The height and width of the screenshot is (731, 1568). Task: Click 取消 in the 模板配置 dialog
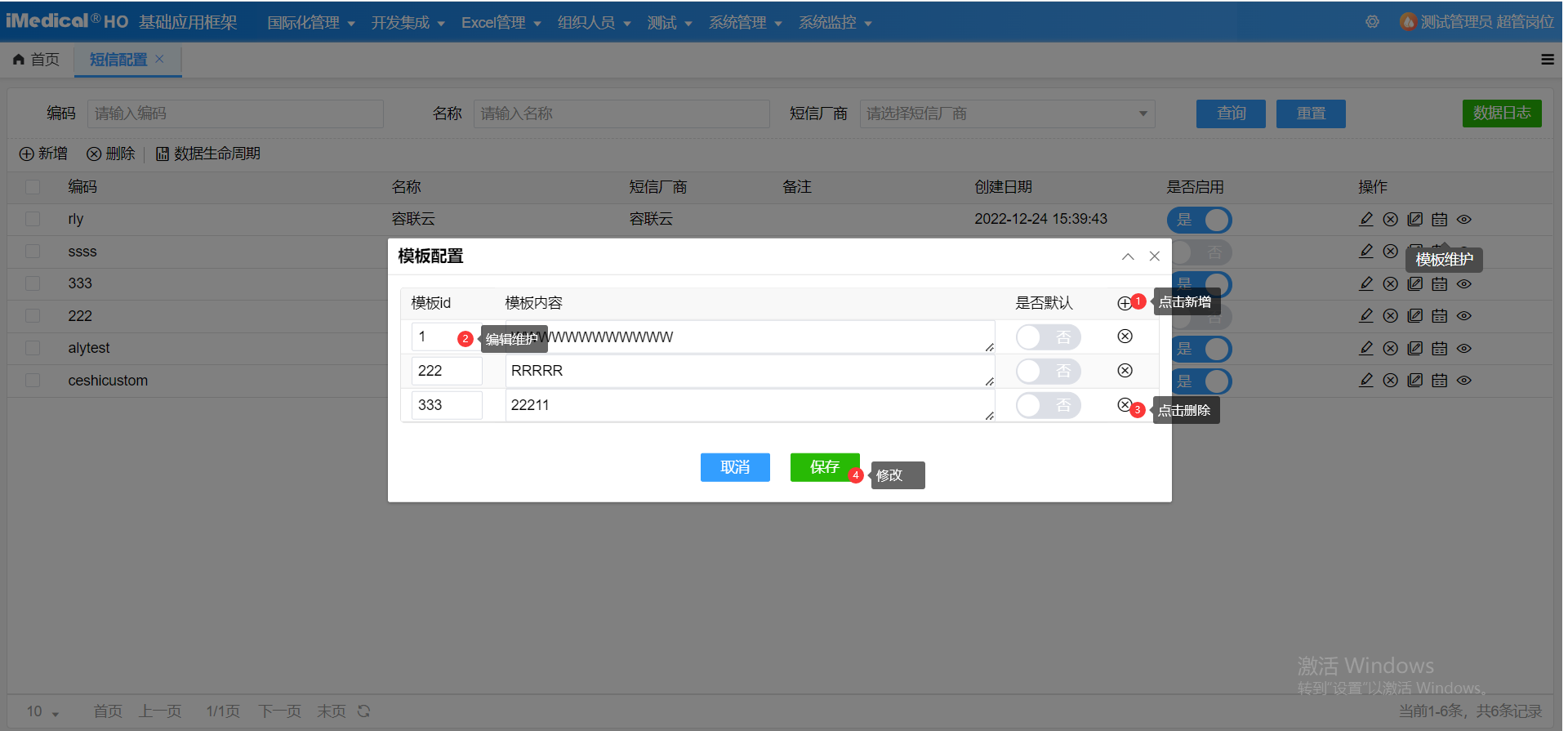(x=735, y=467)
